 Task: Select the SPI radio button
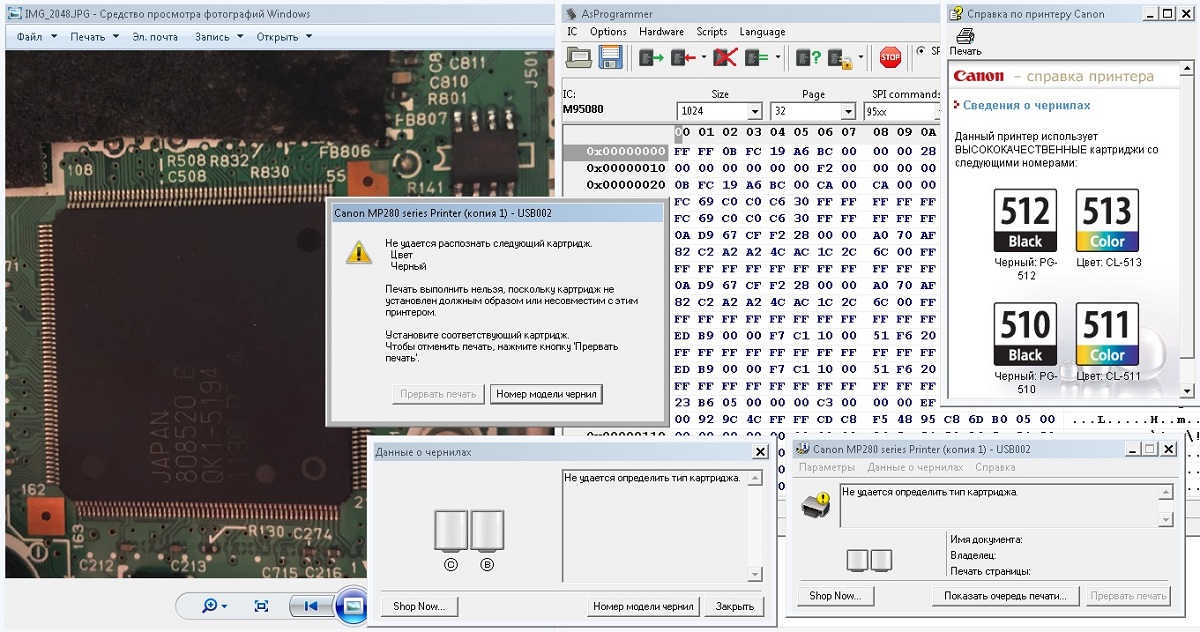pyautogui.click(x=920, y=51)
